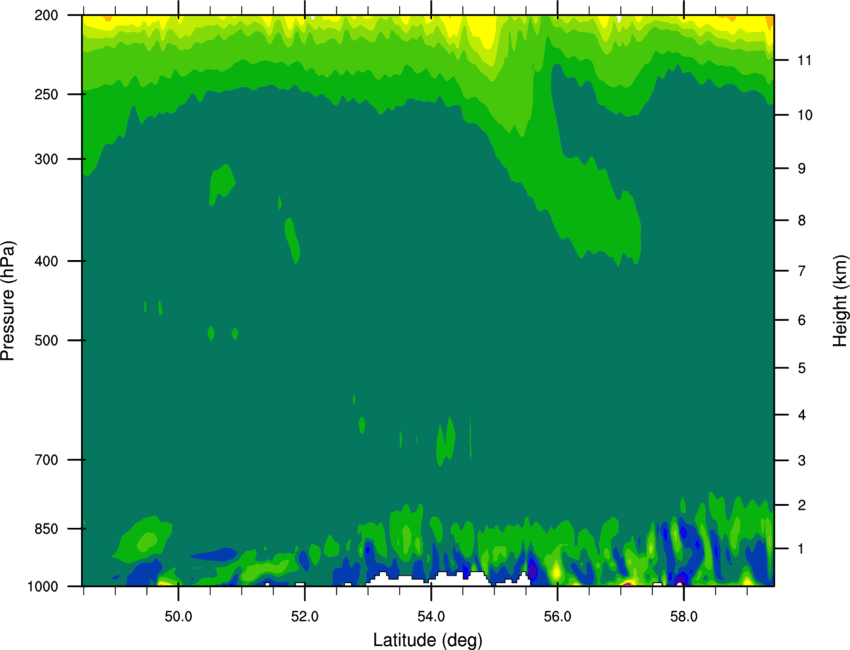Select the 1000 pressure tick label
This screenshot has width=850, height=650.
pos(43,587)
